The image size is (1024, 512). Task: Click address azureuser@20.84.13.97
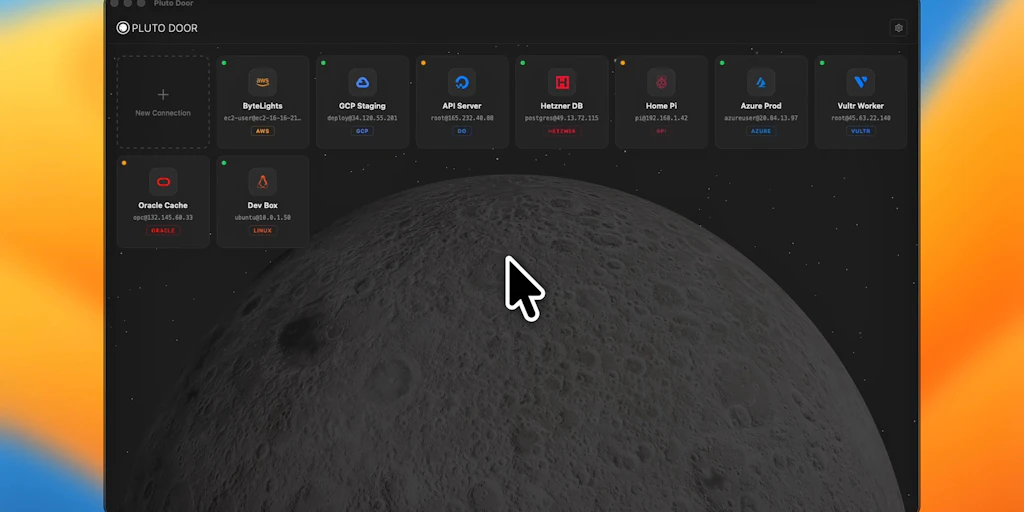click(x=761, y=118)
